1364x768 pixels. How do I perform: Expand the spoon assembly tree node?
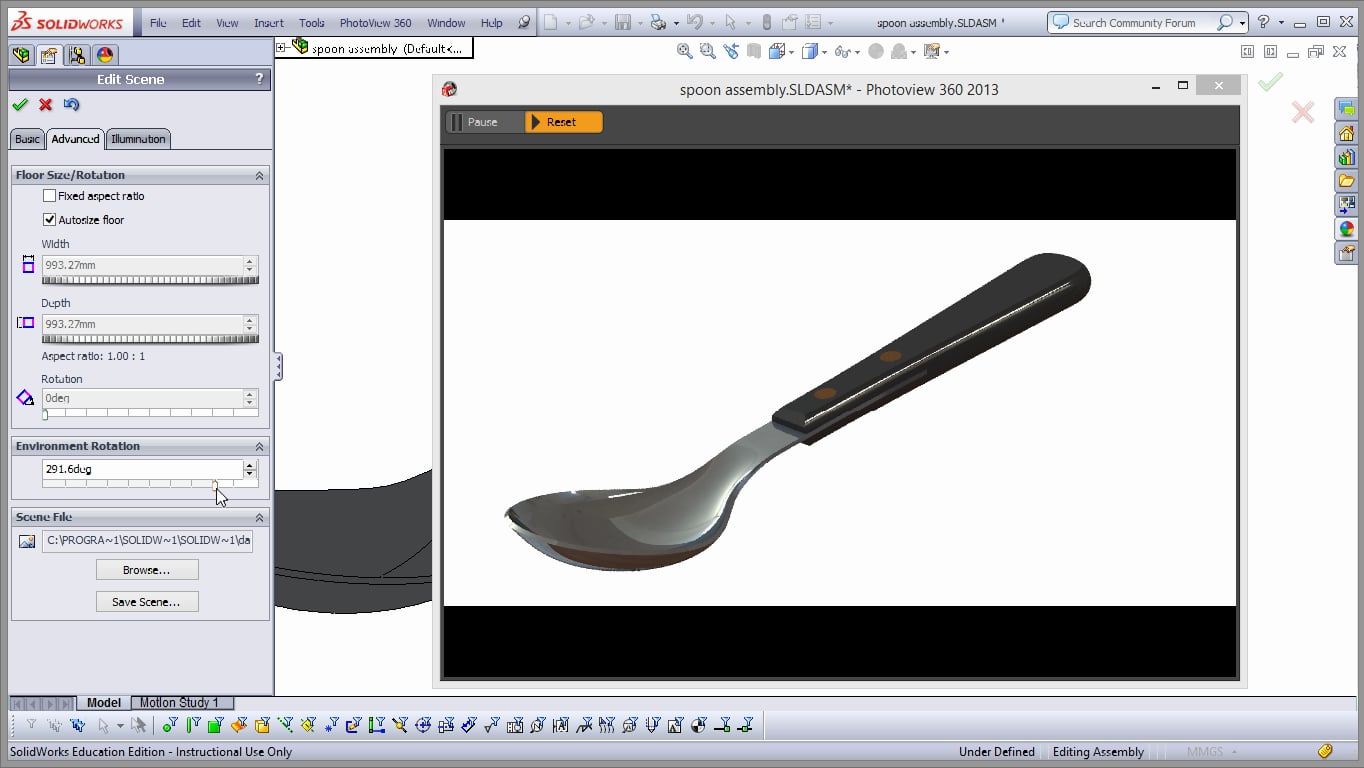pos(282,47)
